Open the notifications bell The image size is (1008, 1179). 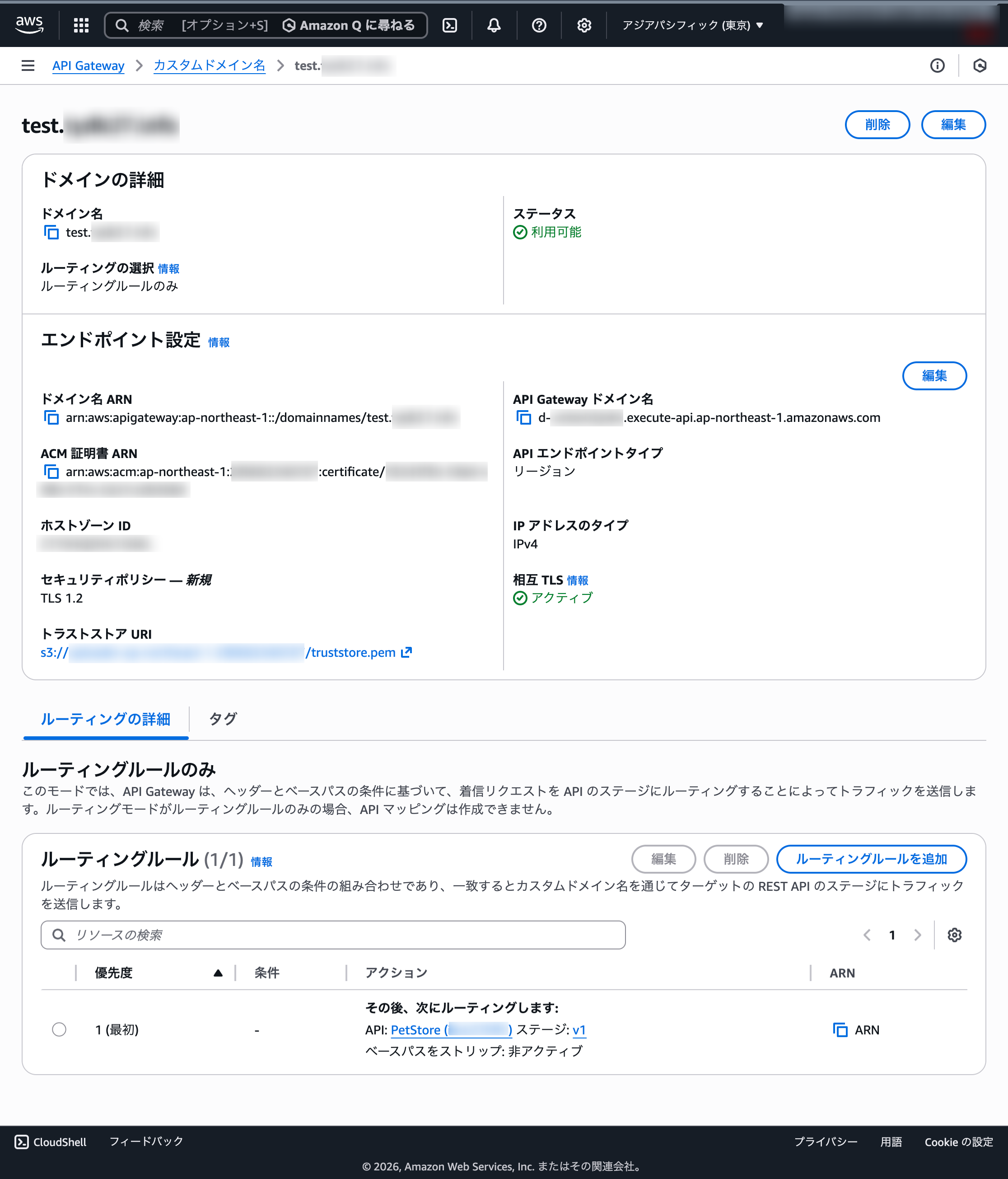494,25
